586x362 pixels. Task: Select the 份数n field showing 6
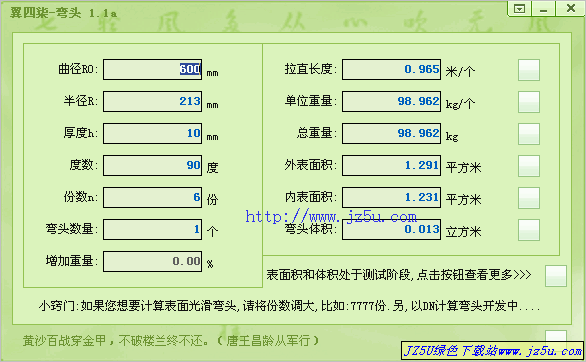(152, 198)
